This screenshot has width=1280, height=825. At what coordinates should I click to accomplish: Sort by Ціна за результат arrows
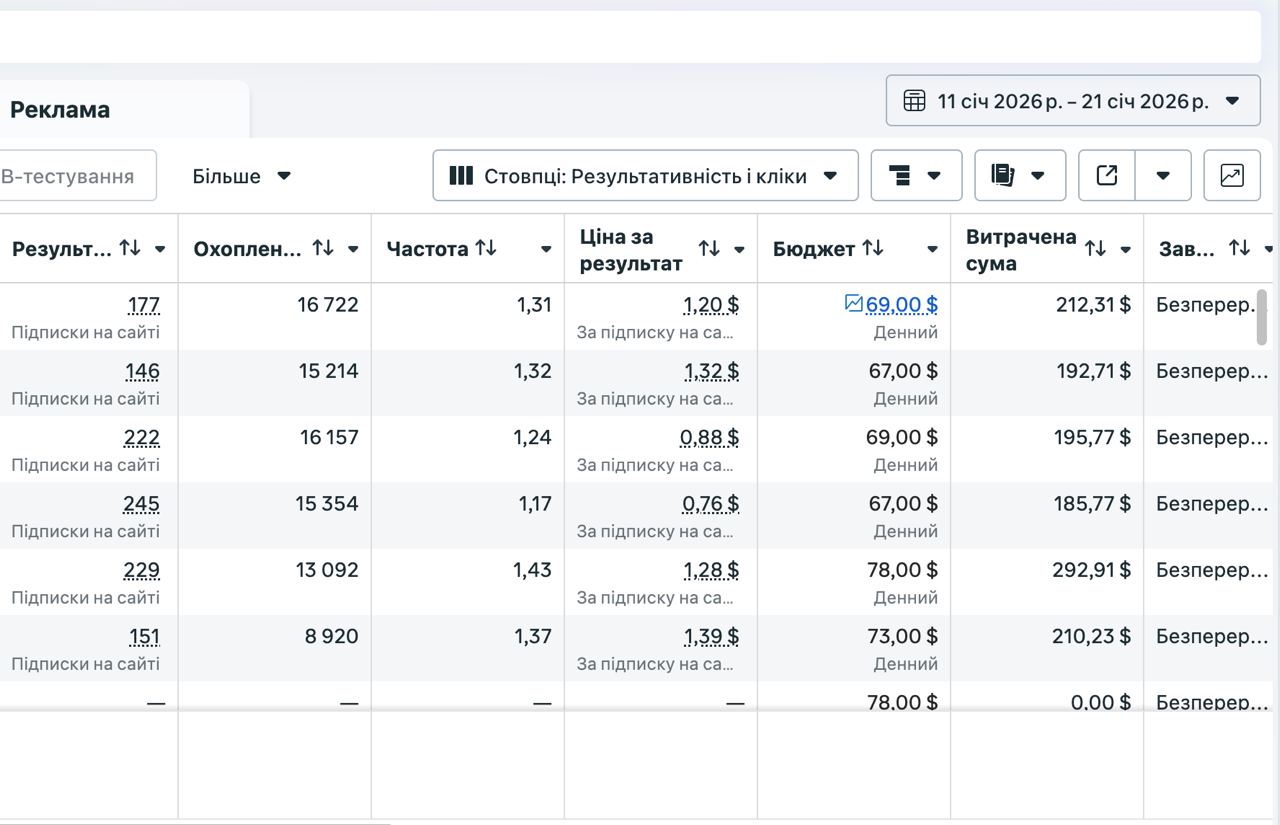point(709,248)
